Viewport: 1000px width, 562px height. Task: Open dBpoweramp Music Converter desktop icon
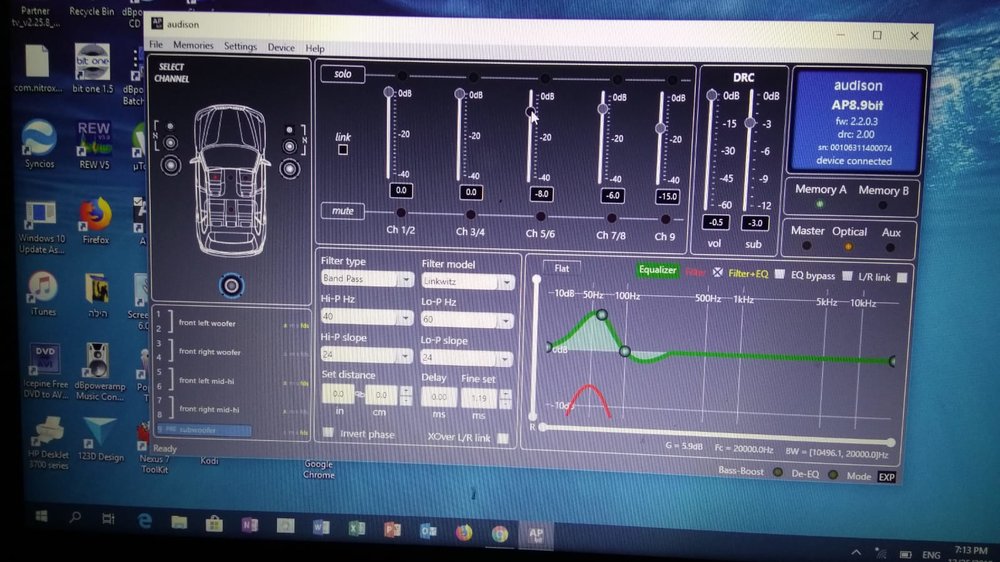point(99,371)
